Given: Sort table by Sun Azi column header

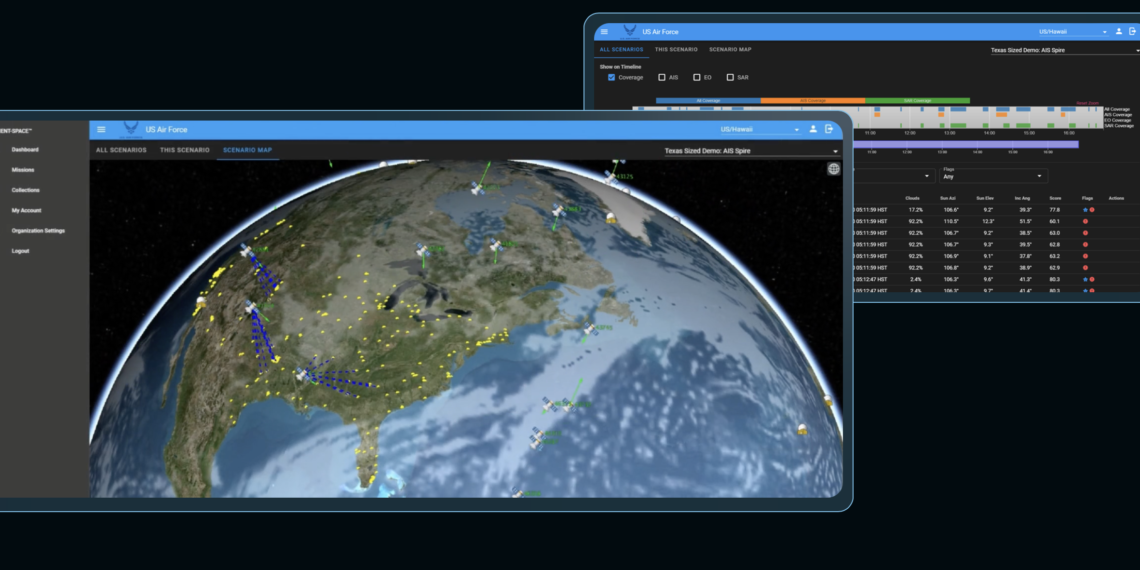Looking at the screenshot, I should pos(950,198).
